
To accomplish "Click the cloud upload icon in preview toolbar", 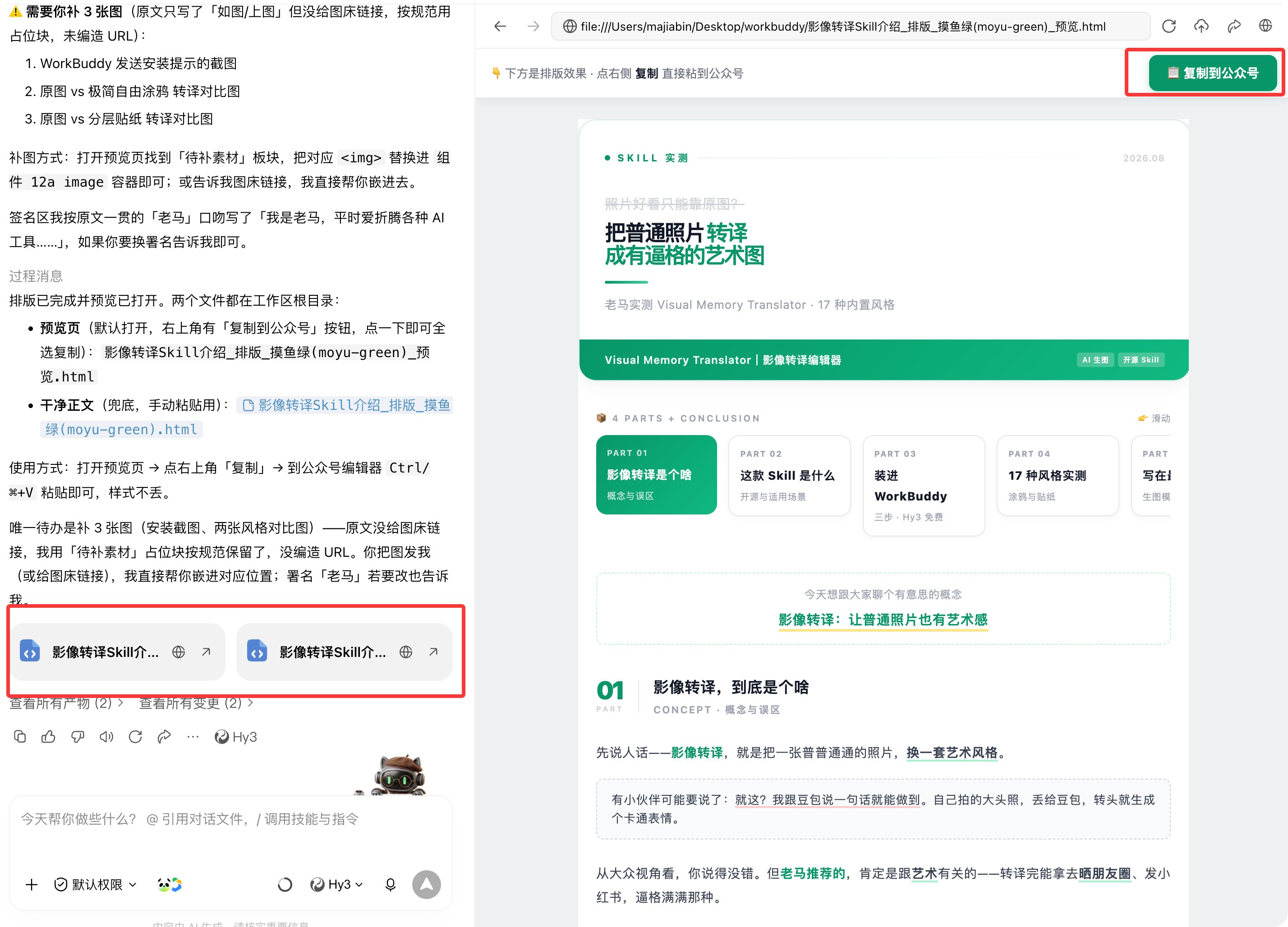I will click(x=1201, y=26).
